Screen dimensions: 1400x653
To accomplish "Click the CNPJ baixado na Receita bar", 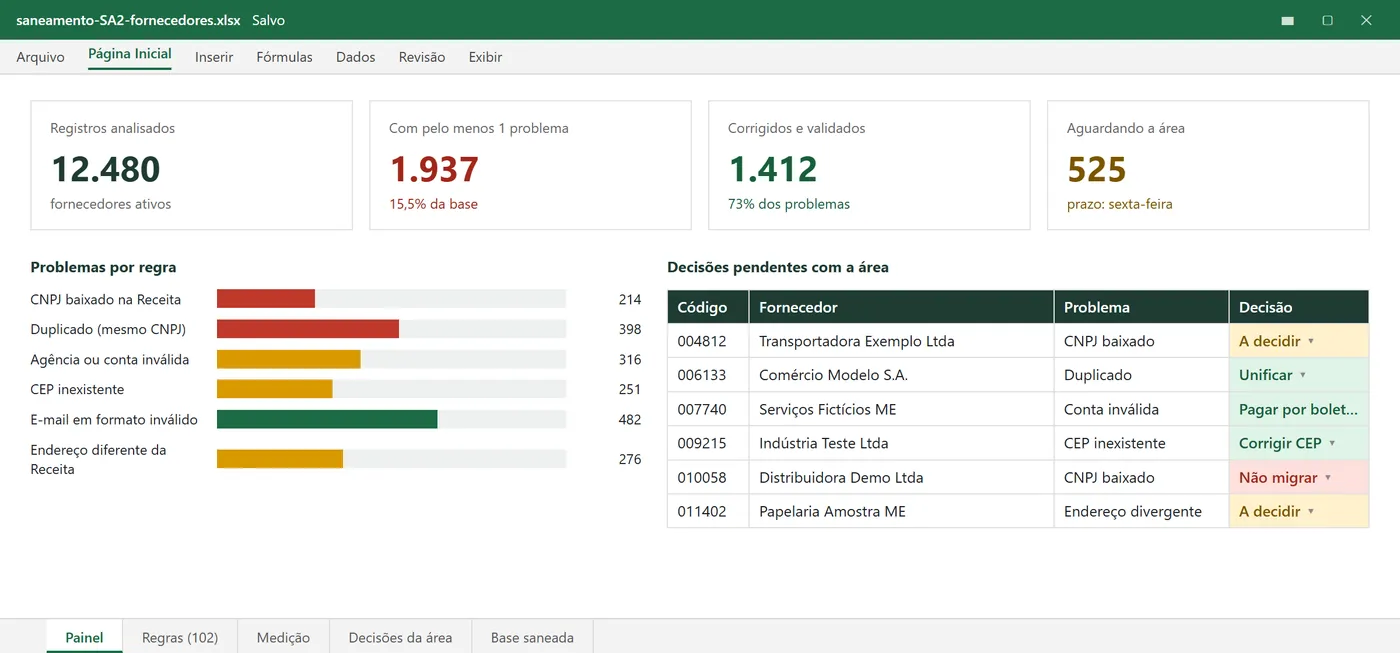I will tap(266, 298).
